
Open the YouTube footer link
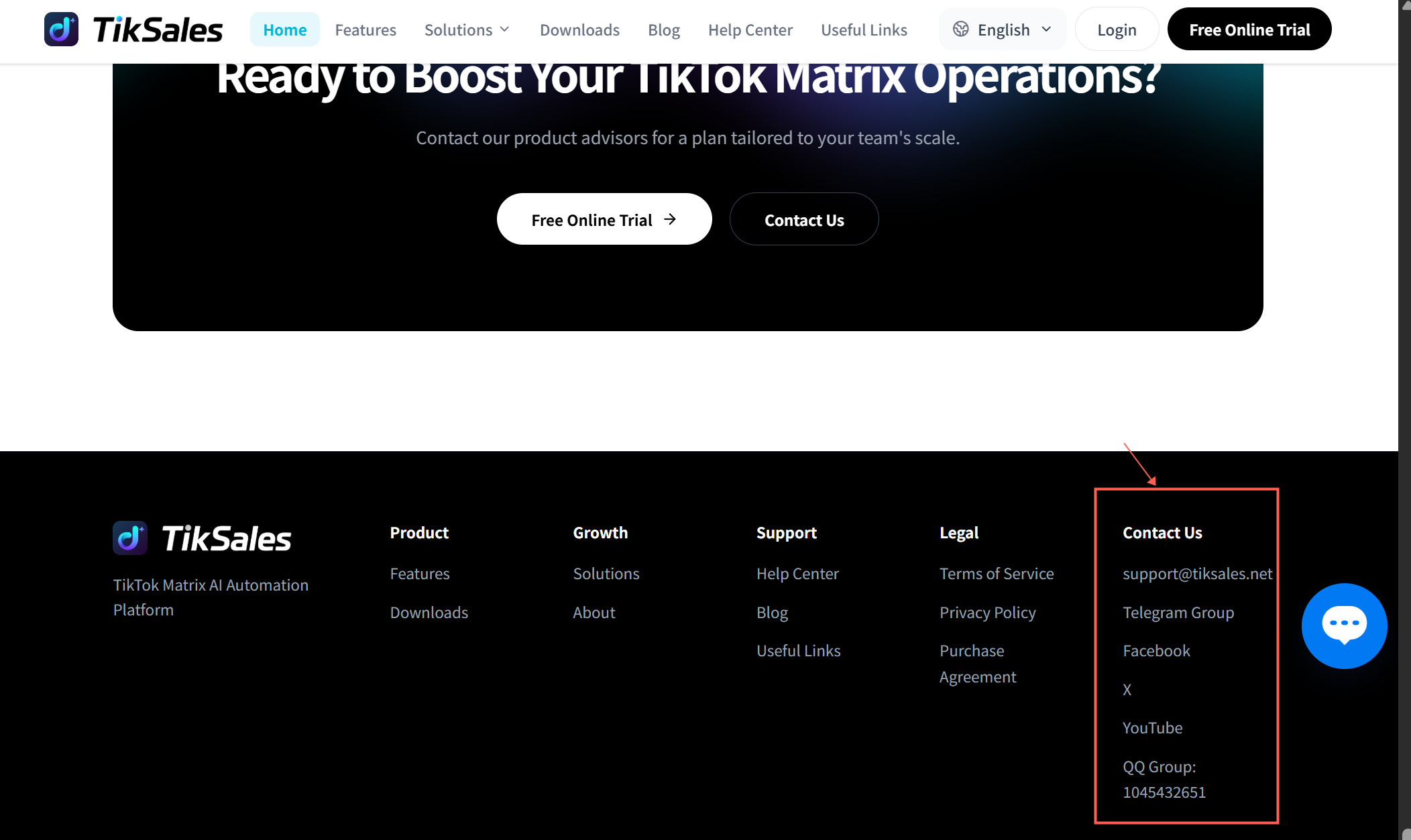click(1153, 728)
